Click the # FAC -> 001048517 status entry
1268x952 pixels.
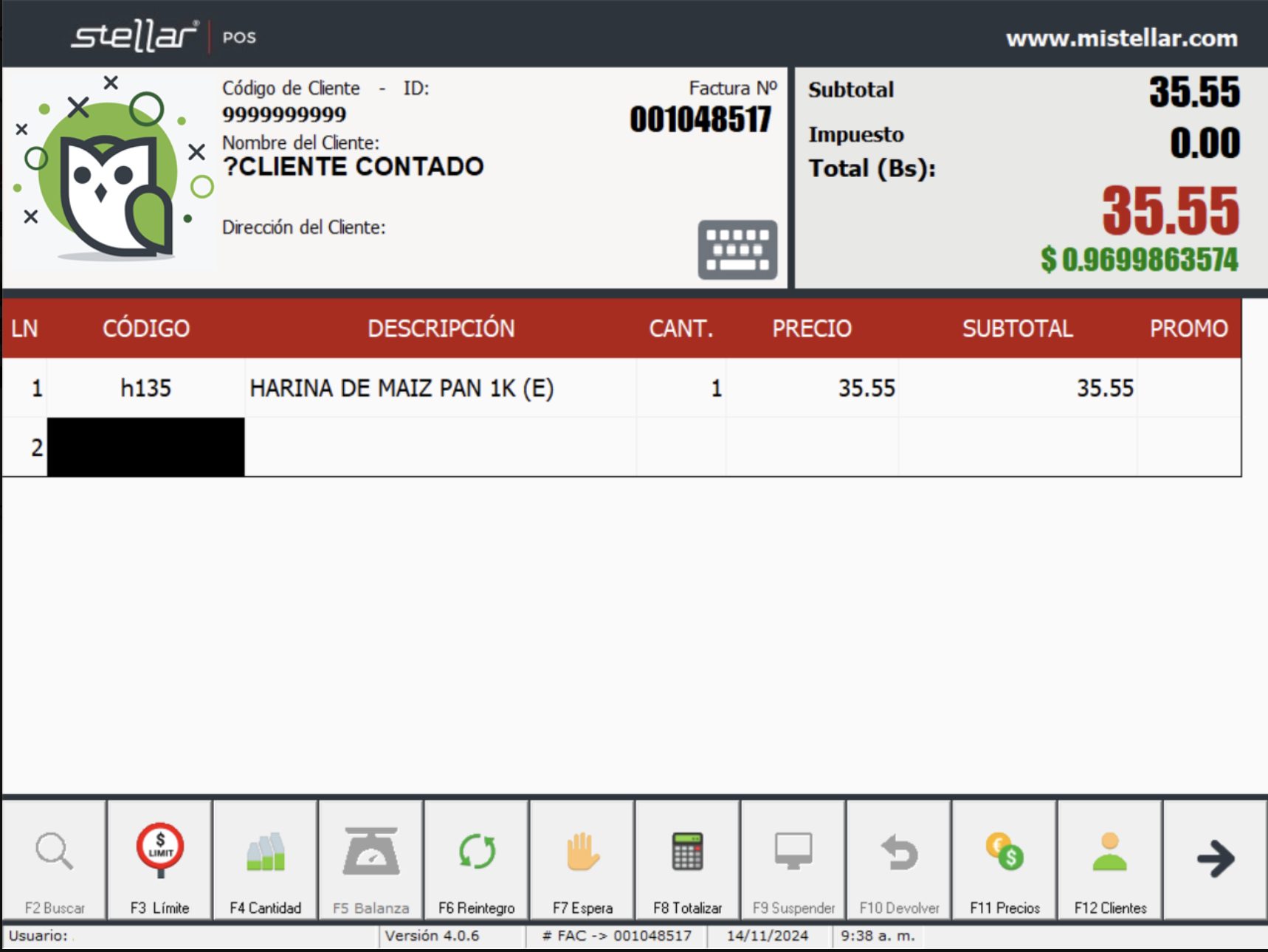pyautogui.click(x=616, y=936)
